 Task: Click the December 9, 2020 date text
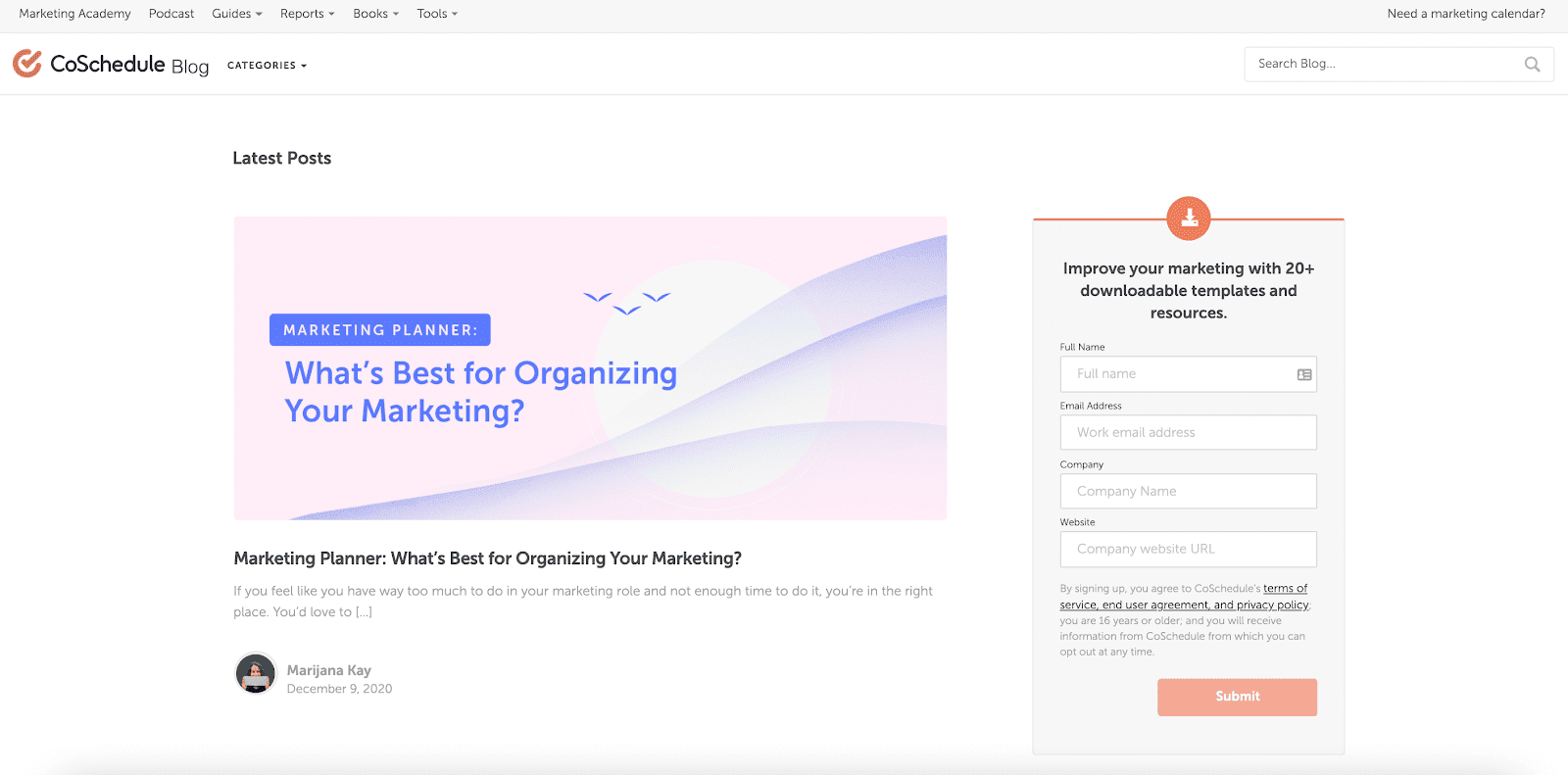339,689
